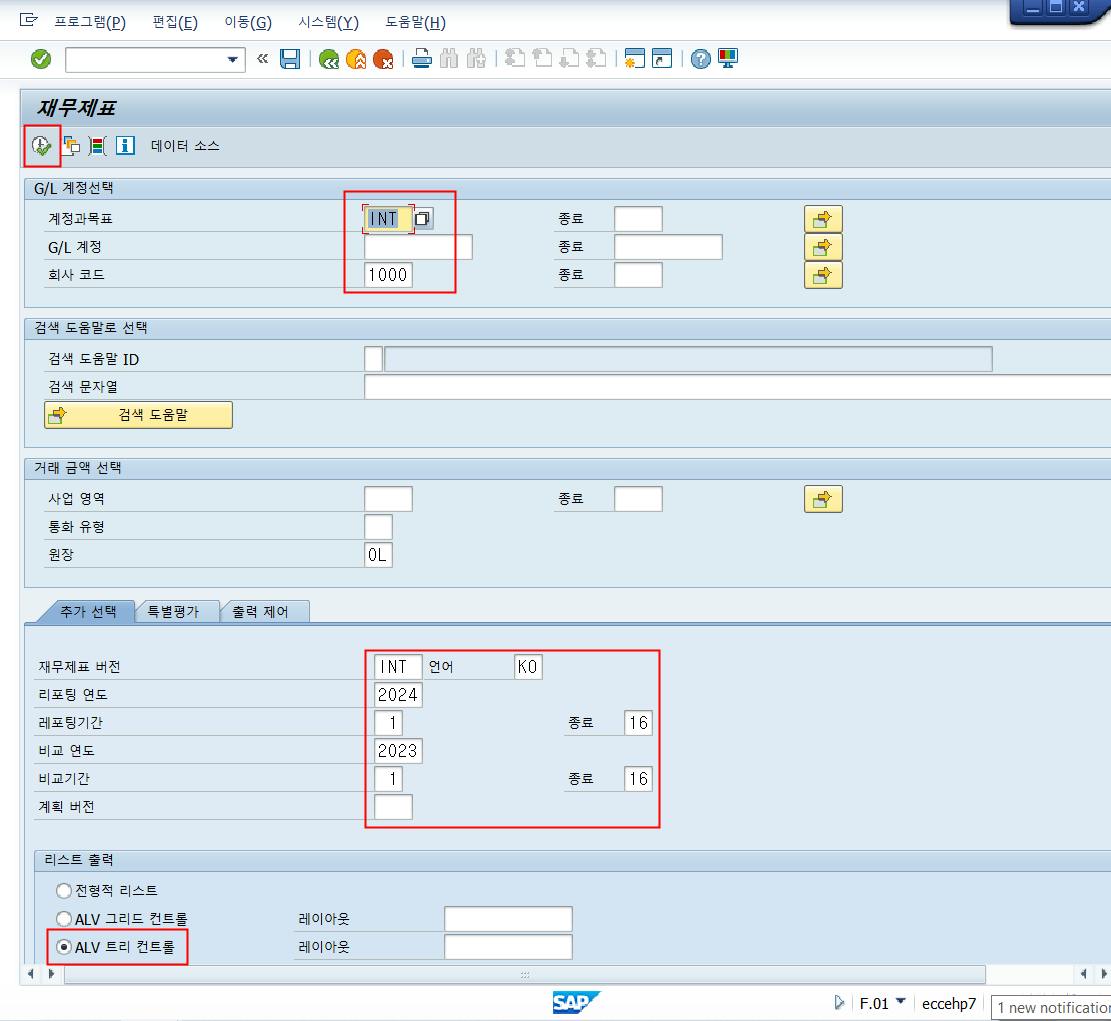
Task: Click the Create New Session icon
Action: pyautogui.click(x=634, y=59)
